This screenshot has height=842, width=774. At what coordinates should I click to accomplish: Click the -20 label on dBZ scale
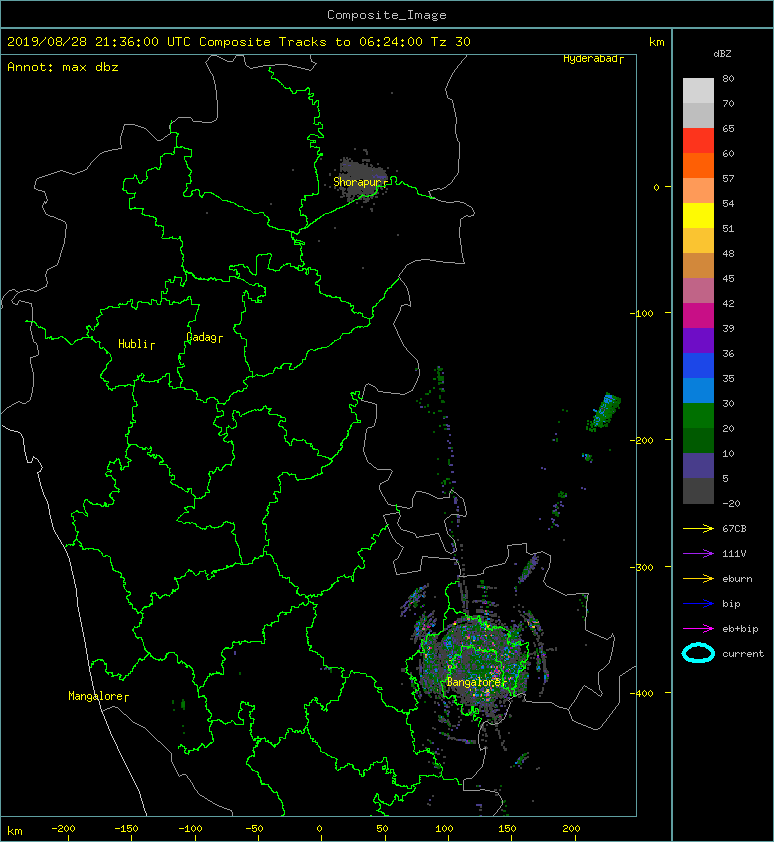(x=731, y=504)
